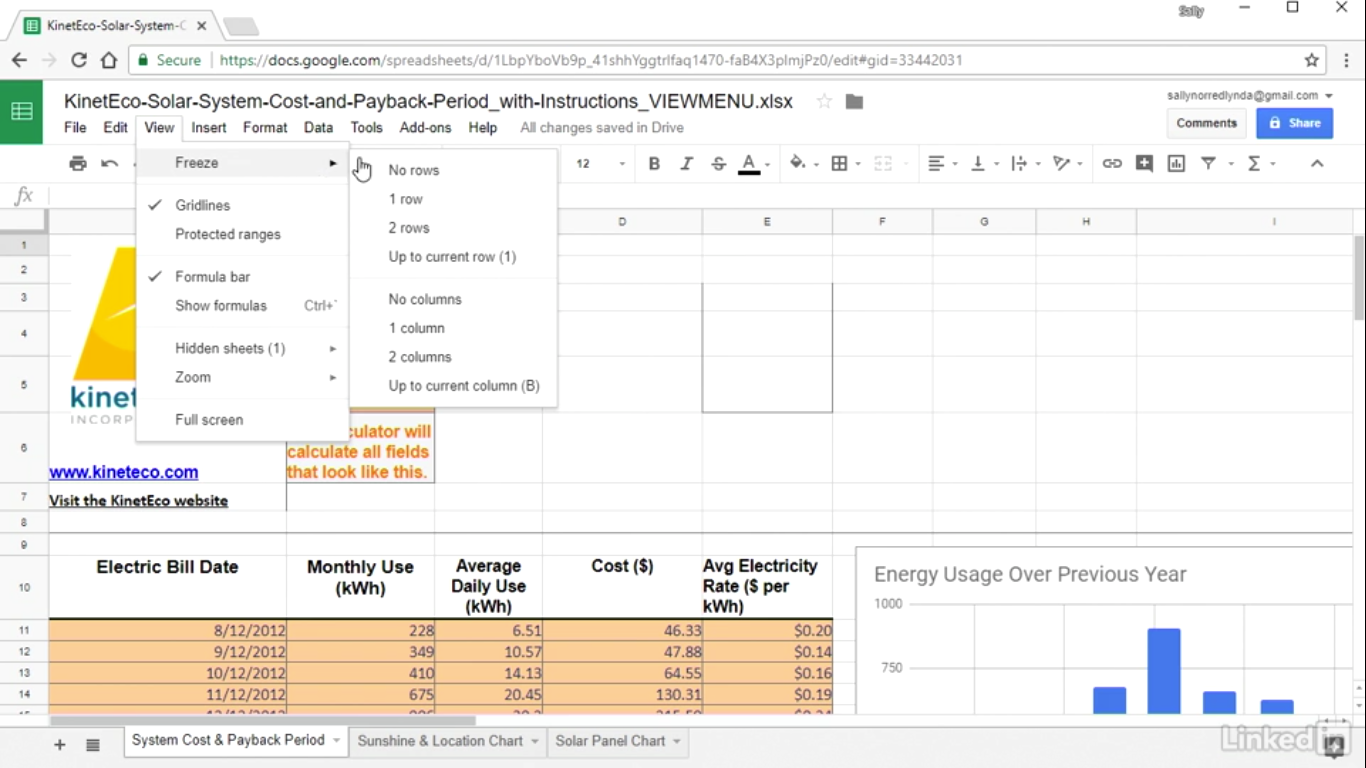Open System Cost & Payback Period tab arrow

coord(336,741)
